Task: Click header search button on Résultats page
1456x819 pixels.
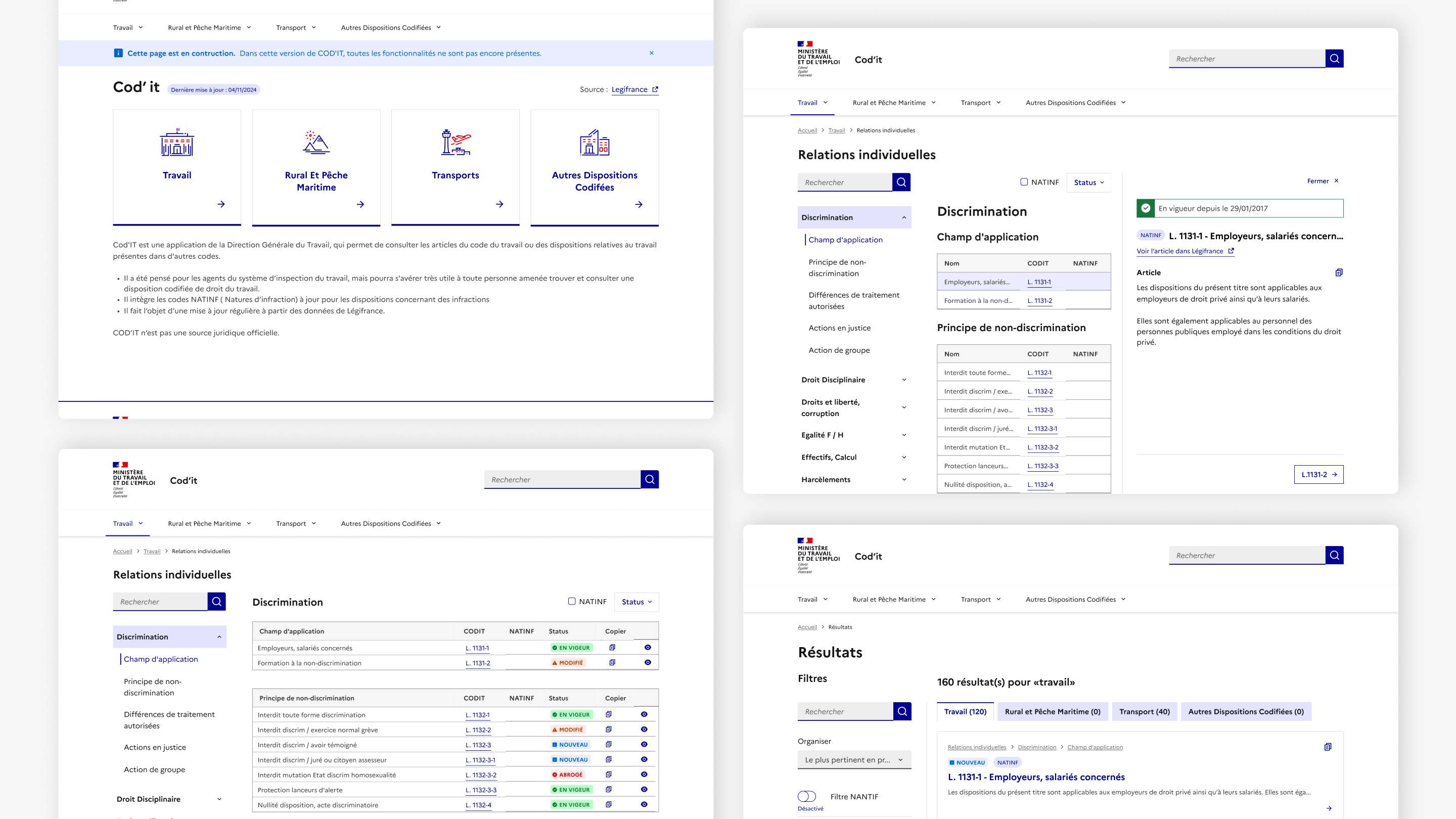Action: point(1335,555)
